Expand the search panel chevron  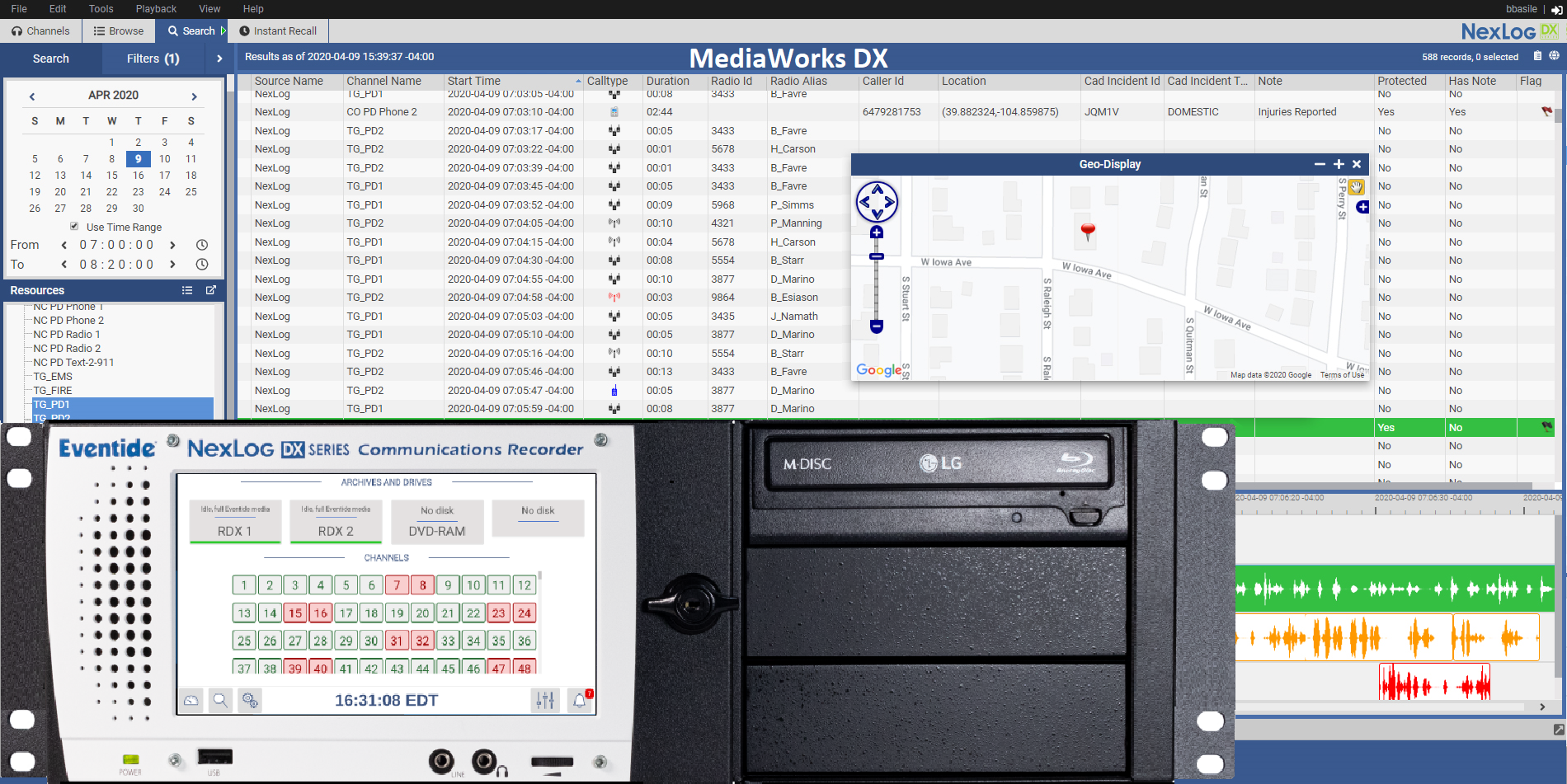point(219,59)
